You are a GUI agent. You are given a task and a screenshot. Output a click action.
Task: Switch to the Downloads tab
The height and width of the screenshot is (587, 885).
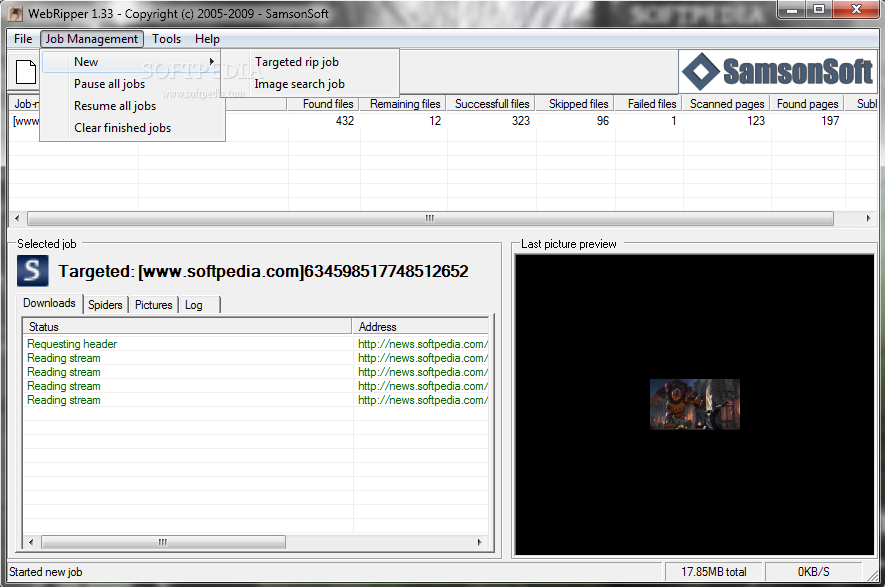click(x=49, y=303)
